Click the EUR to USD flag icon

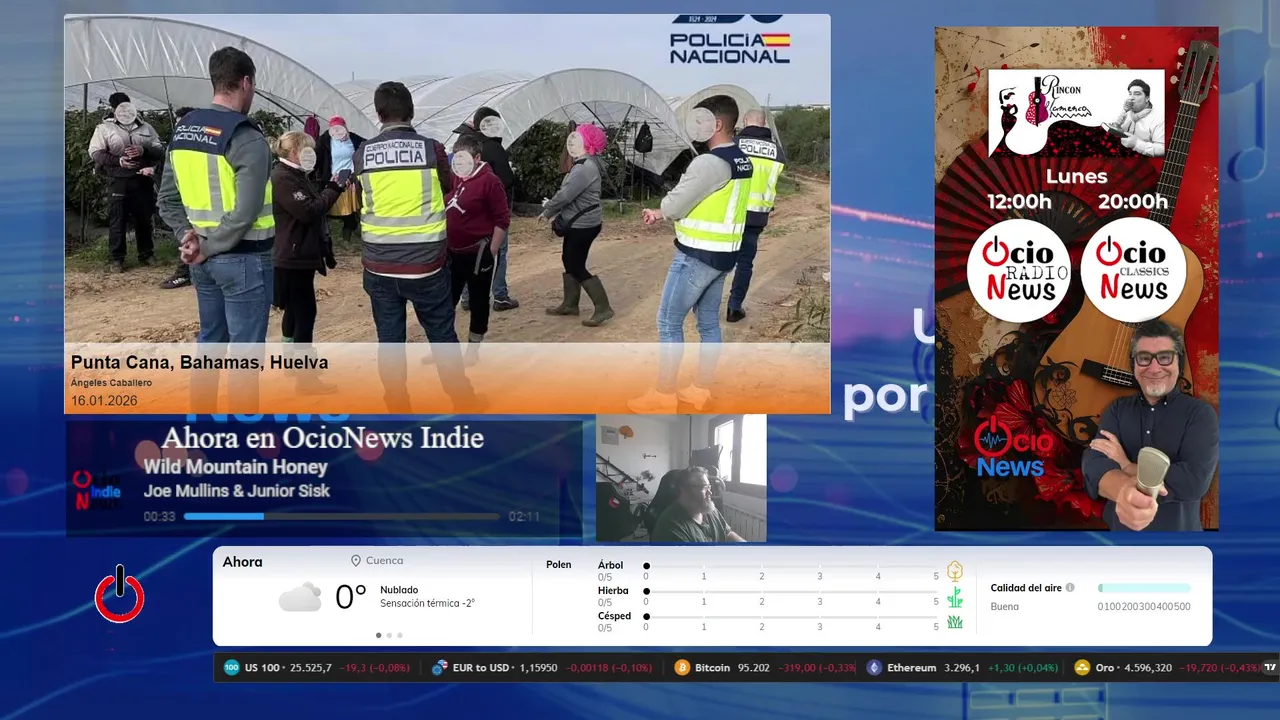pos(439,667)
